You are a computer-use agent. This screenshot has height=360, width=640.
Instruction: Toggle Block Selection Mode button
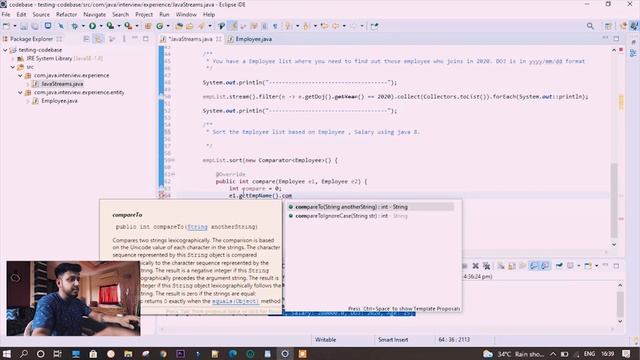pos(264,26)
